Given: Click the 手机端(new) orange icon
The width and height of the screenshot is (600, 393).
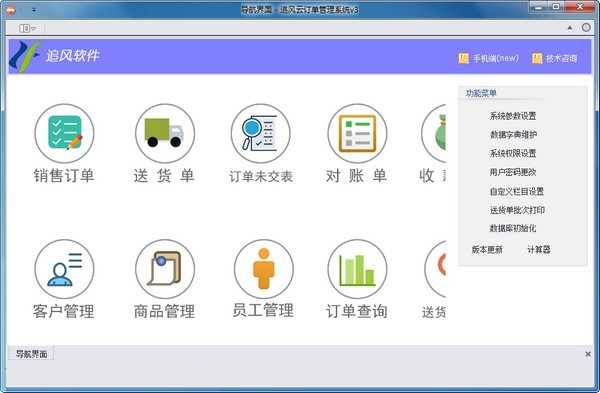Looking at the screenshot, I should 463,58.
